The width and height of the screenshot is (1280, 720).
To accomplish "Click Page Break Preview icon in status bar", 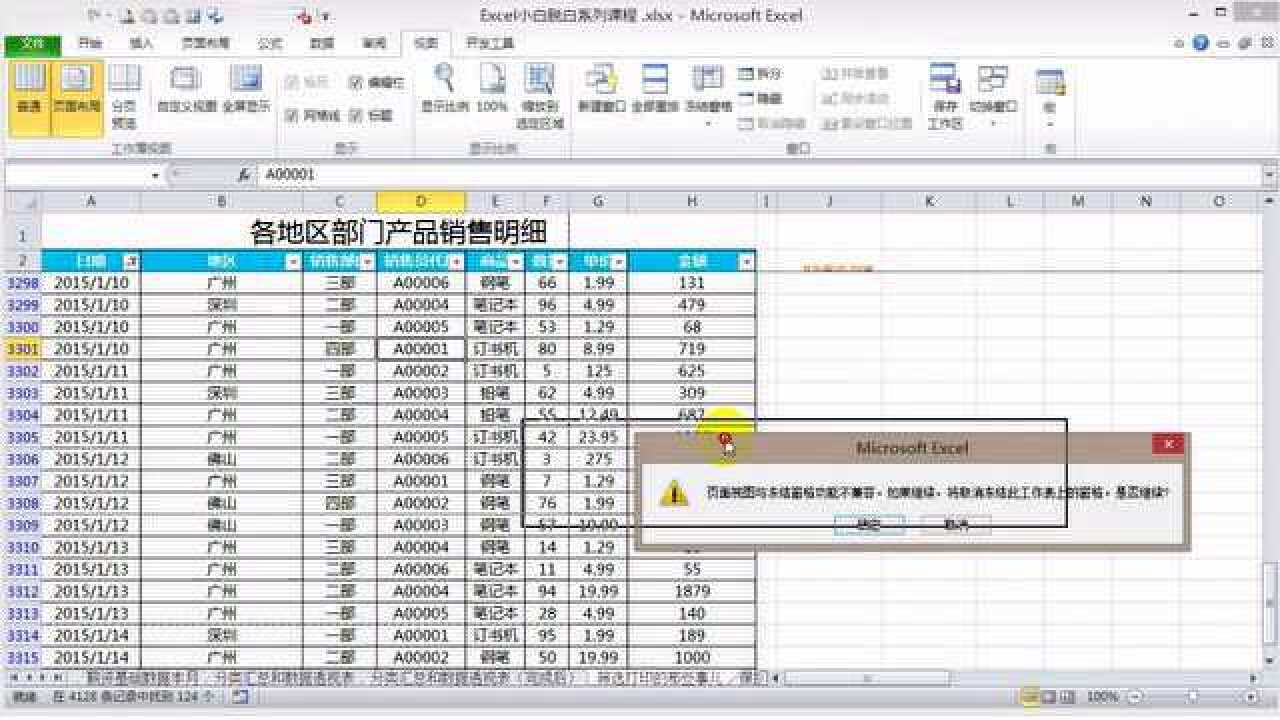I will (x=1067, y=696).
